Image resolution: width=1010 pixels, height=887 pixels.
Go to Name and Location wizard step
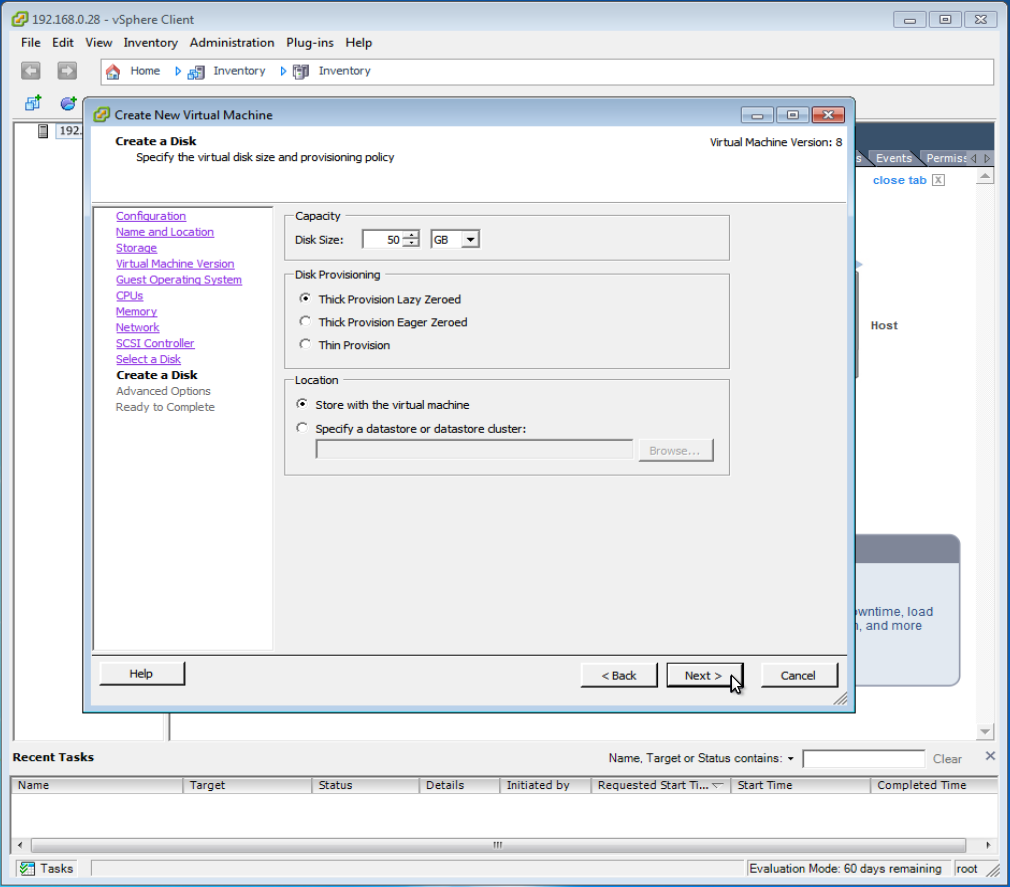(x=165, y=232)
